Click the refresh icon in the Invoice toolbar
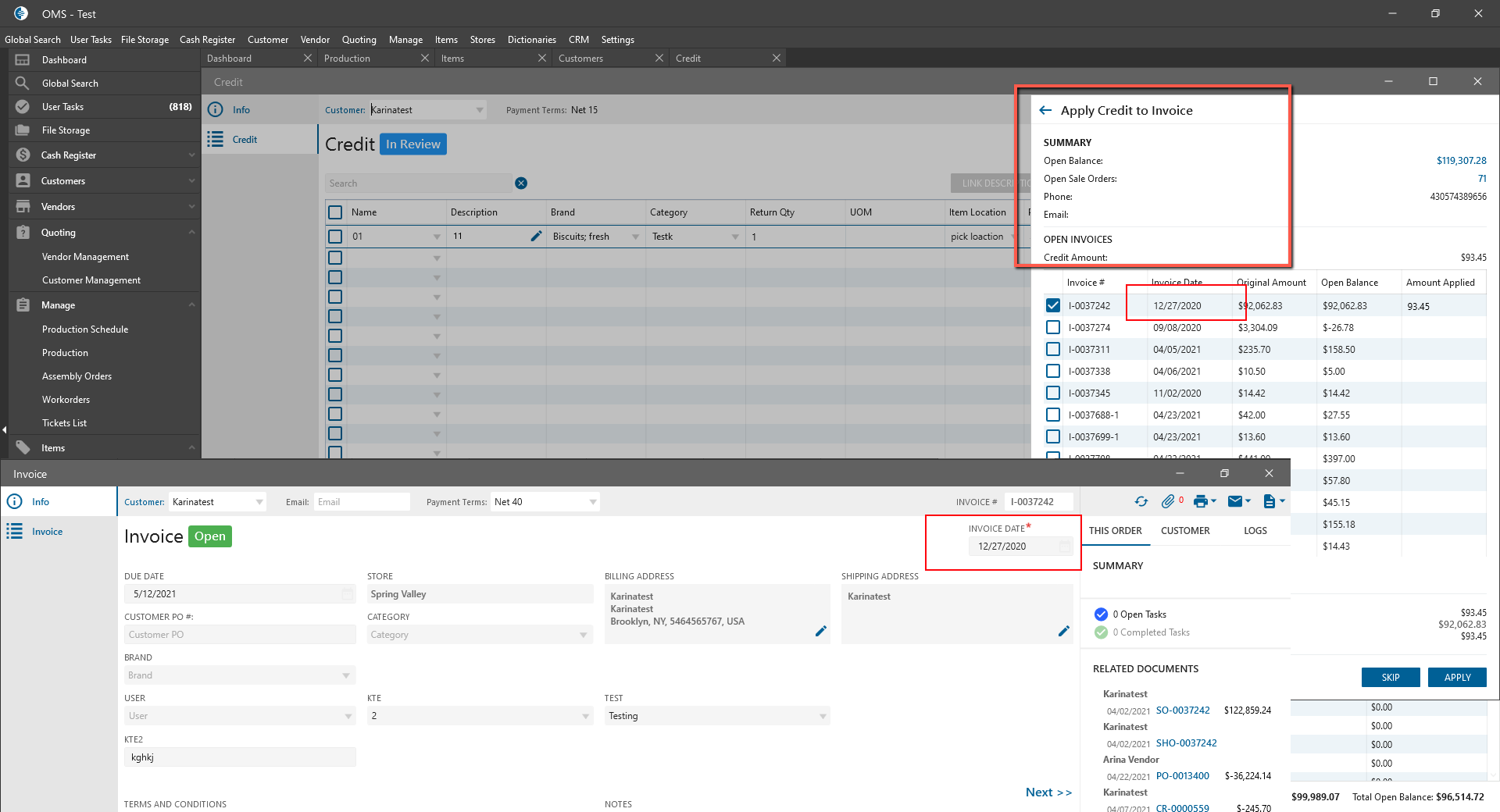The width and height of the screenshot is (1500, 812). [1141, 502]
